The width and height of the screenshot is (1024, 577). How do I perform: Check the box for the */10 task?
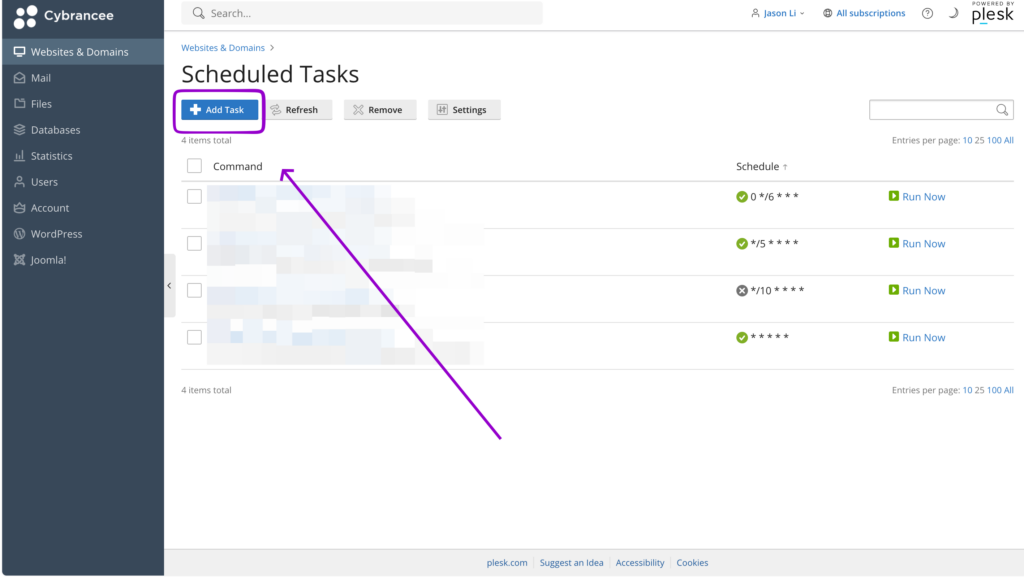[194, 290]
